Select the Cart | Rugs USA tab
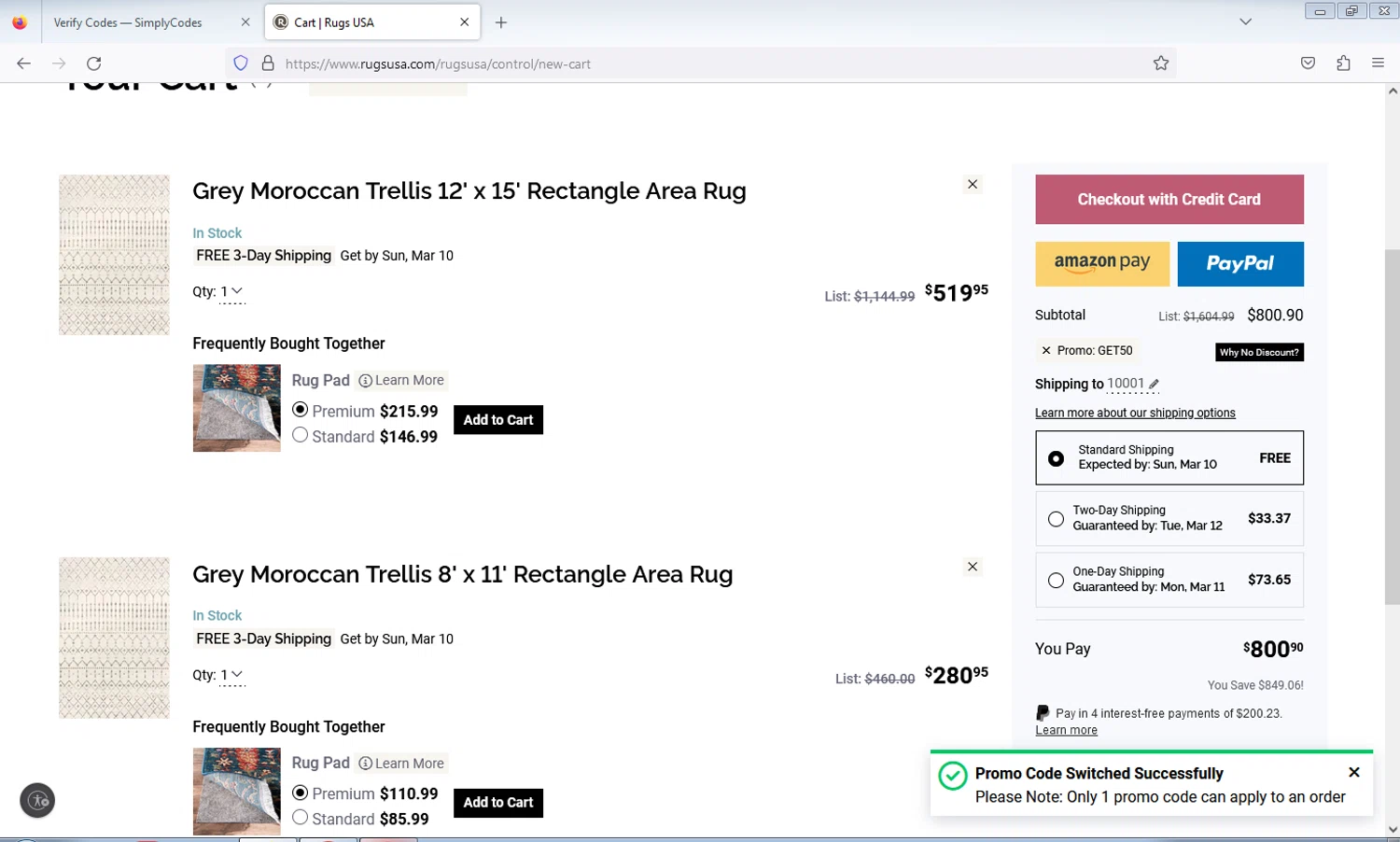This screenshot has width=1400, height=842. [x=372, y=22]
